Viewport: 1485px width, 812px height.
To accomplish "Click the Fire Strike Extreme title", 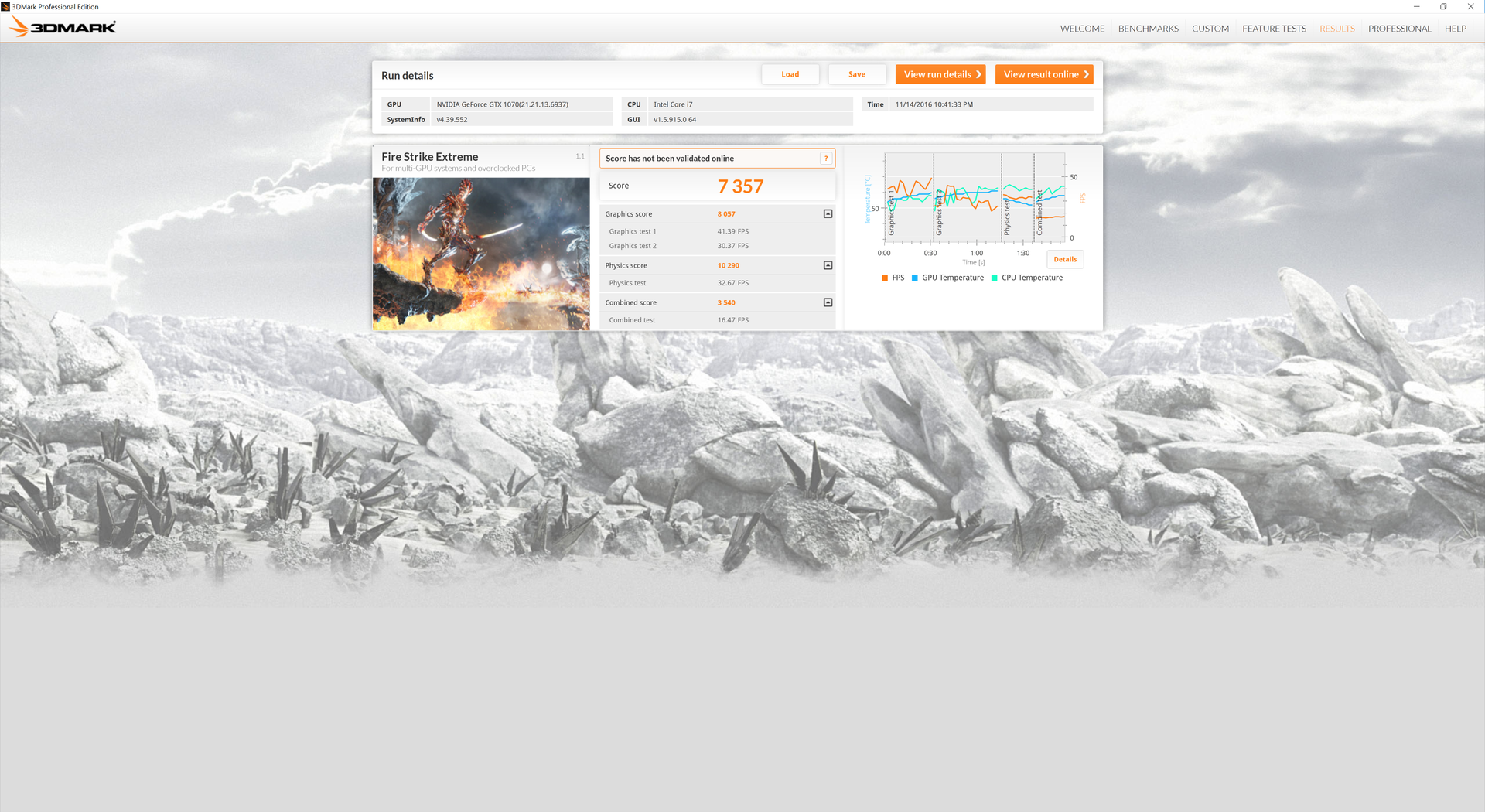I will pyautogui.click(x=429, y=157).
